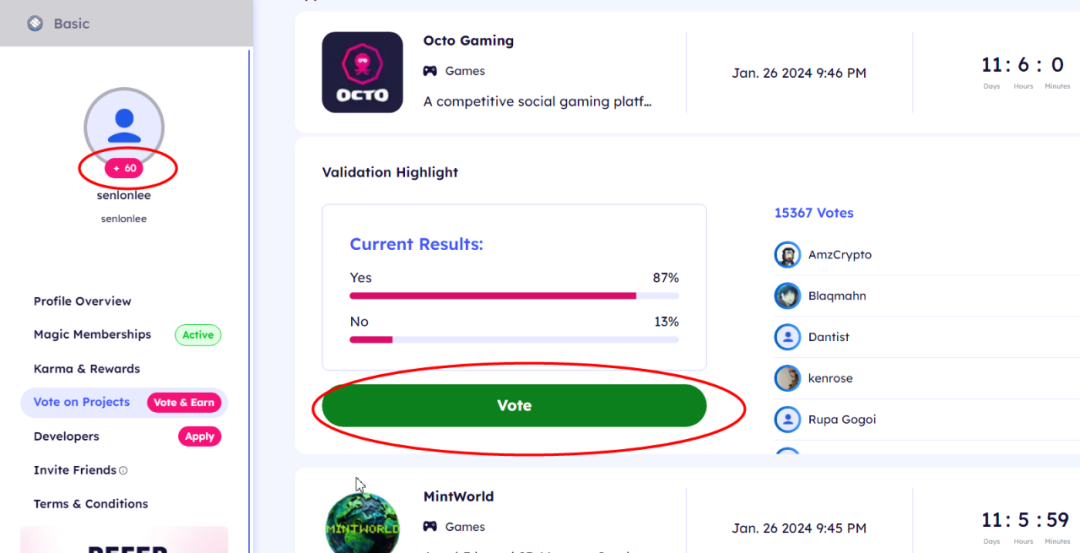Screen dimensions: 1080x553
Task: Open the Terms & Conditions link
Action: point(91,504)
